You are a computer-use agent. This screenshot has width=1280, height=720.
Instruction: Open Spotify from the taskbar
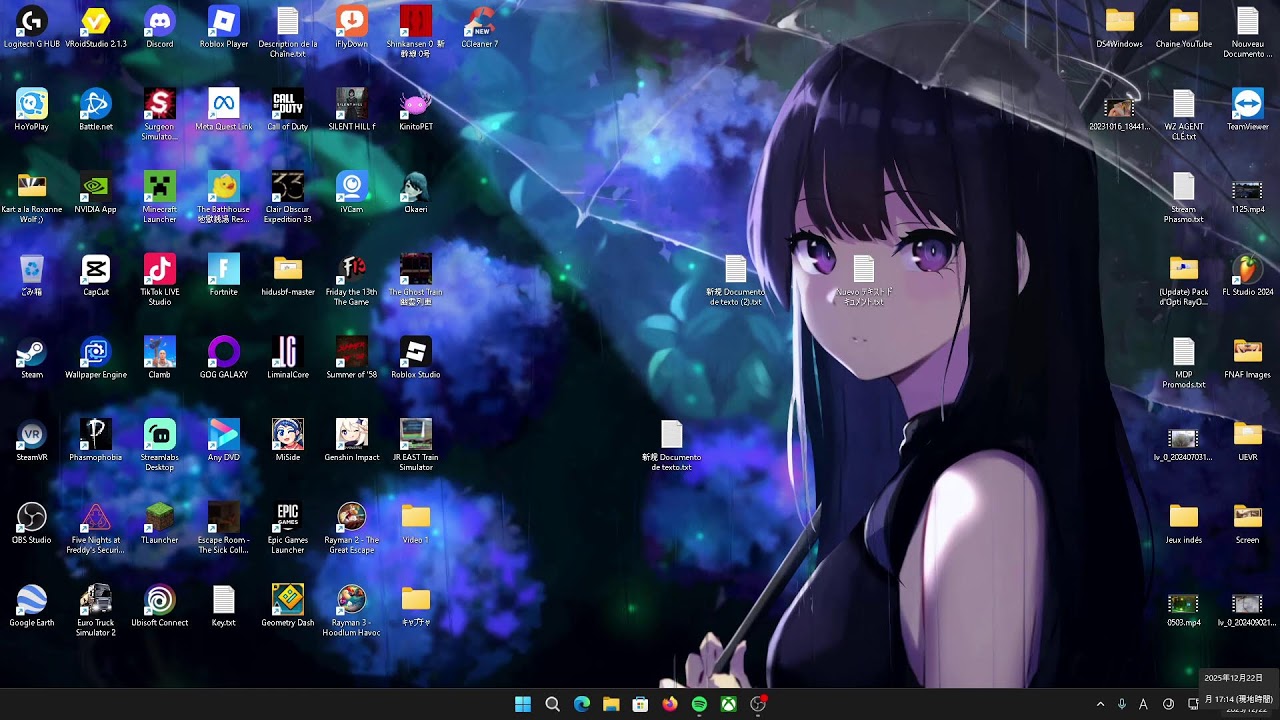pyautogui.click(x=699, y=704)
